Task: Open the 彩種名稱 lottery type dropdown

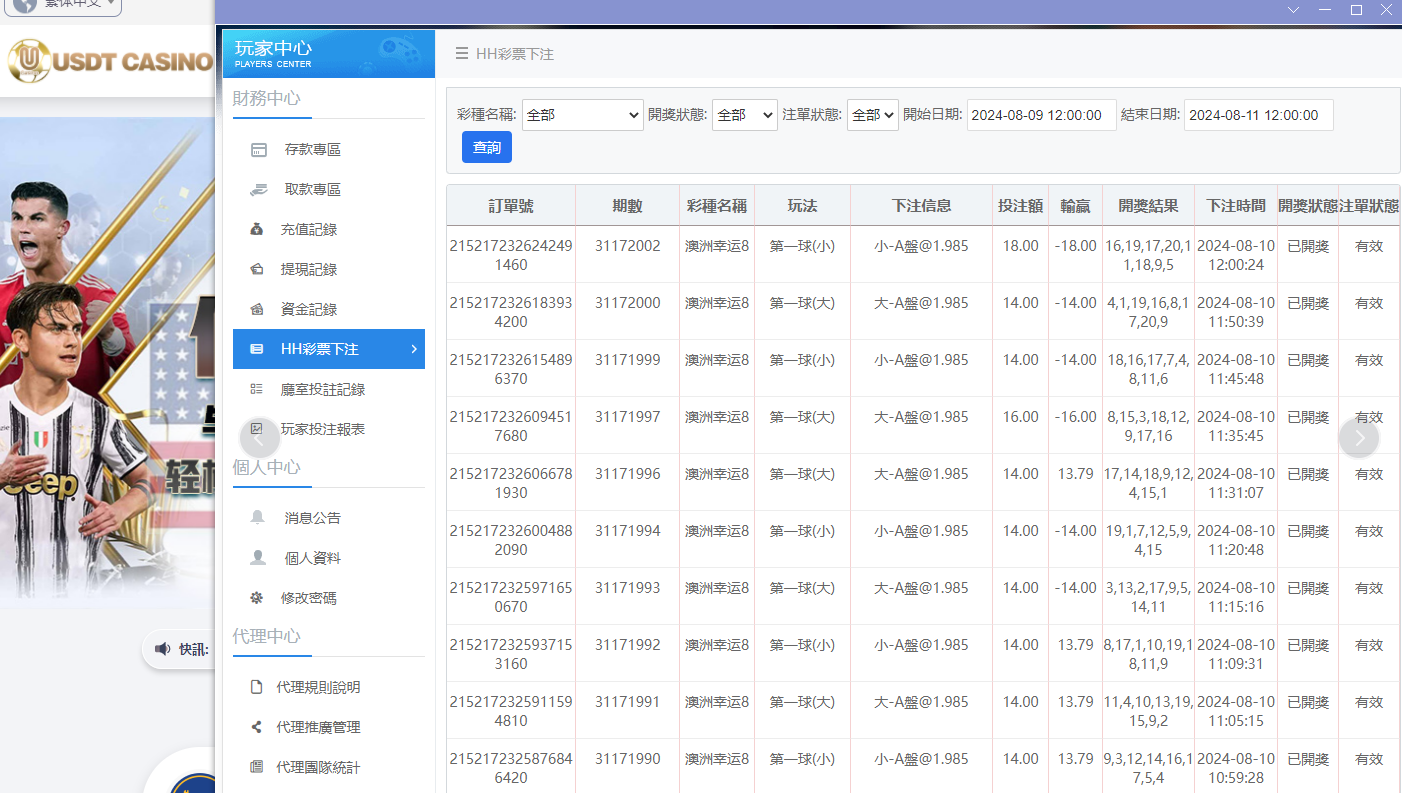Action: 582,115
